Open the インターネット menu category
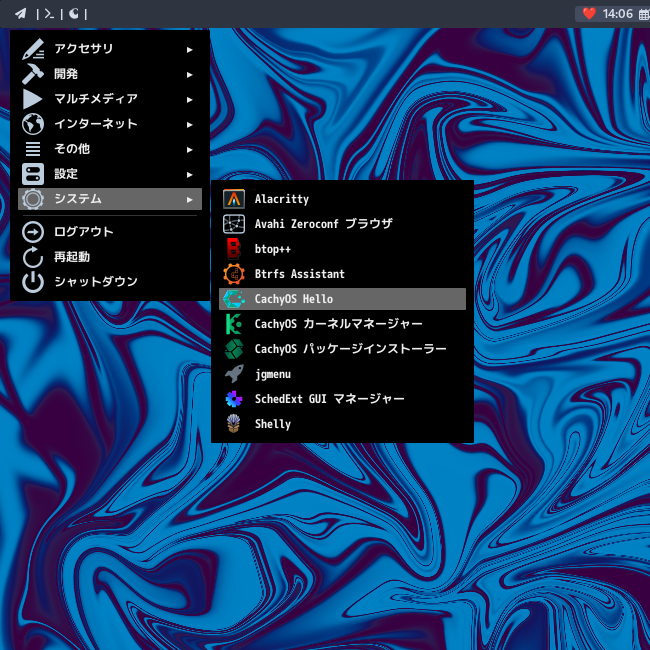Screen dimensions: 650x650 110,124
